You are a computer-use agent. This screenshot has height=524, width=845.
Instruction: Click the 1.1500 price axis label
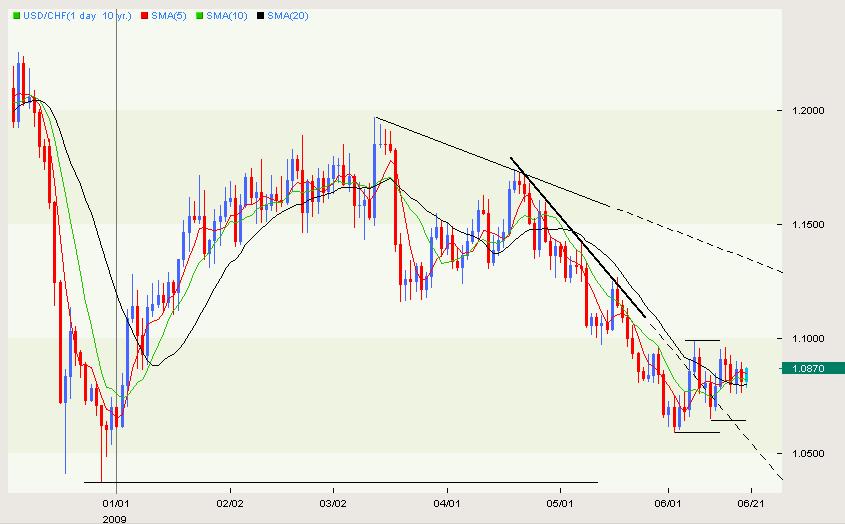coord(807,225)
